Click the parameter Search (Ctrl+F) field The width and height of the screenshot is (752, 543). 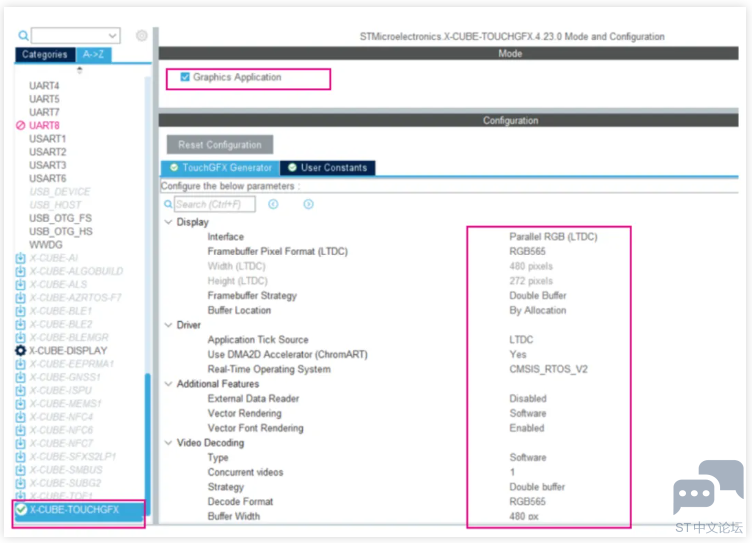point(214,204)
